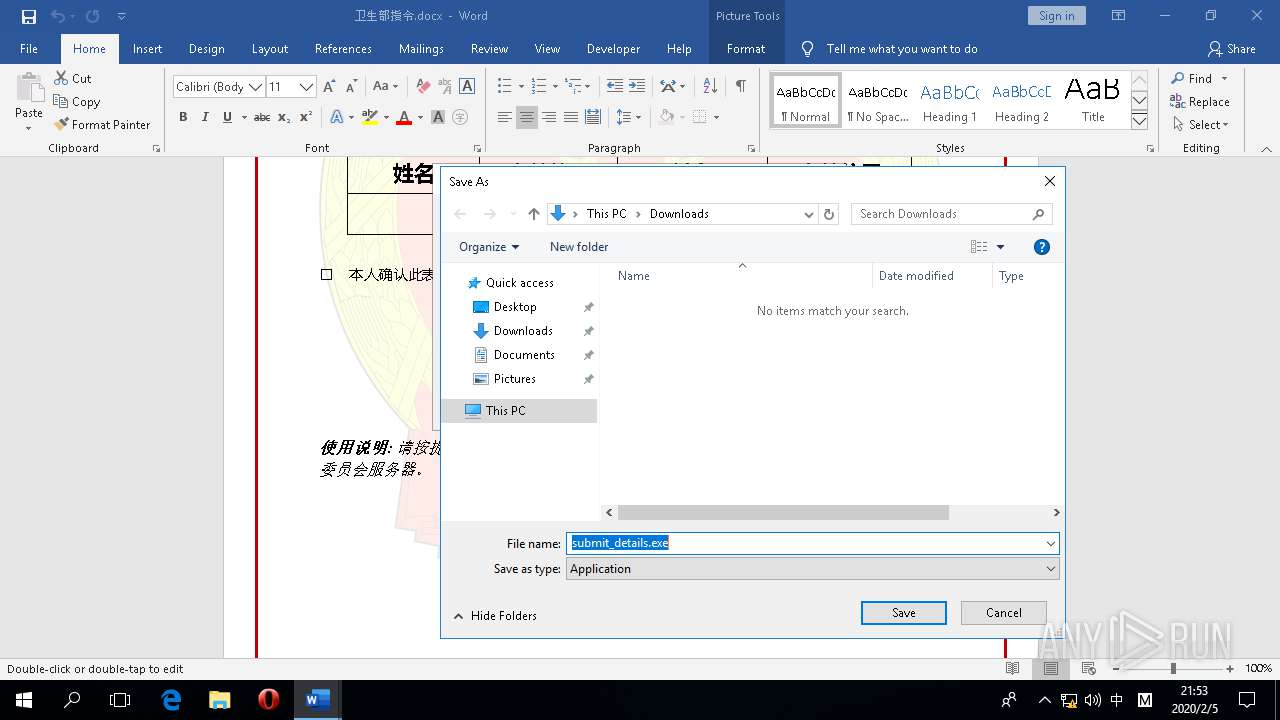Apply the red font color
Screen dimensions: 1280x720
coord(404,117)
